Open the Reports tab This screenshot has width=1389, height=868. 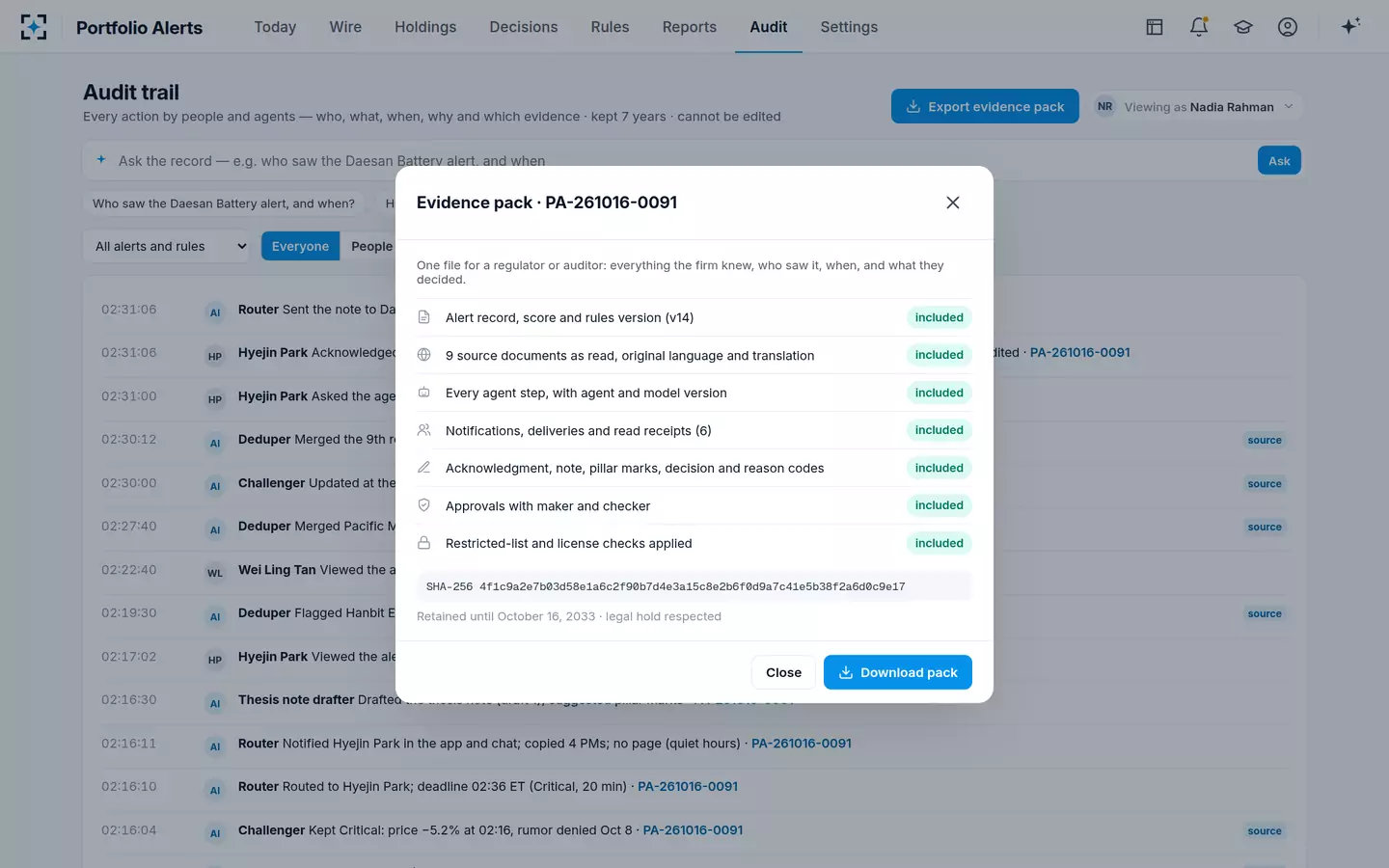point(690,27)
